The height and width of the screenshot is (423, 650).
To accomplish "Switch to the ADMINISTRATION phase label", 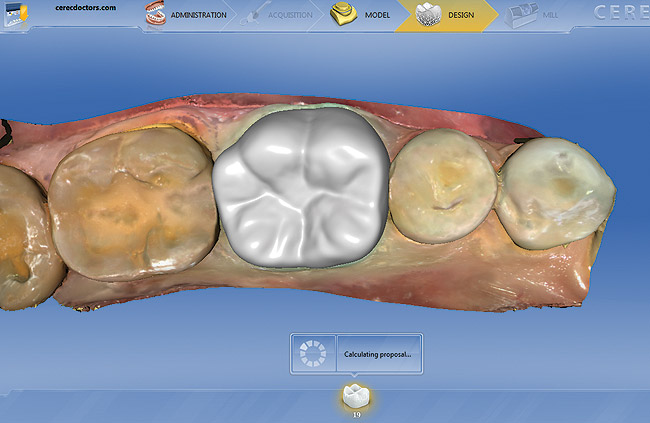I will pyautogui.click(x=199, y=15).
